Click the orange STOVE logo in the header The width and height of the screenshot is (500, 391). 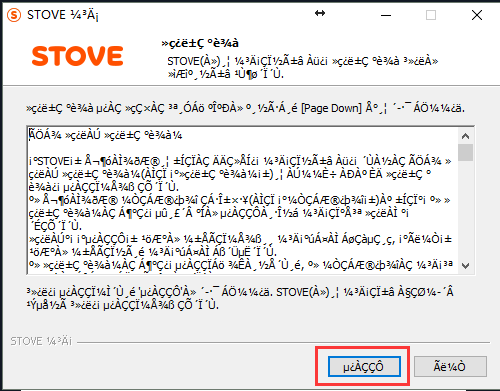tap(78, 56)
